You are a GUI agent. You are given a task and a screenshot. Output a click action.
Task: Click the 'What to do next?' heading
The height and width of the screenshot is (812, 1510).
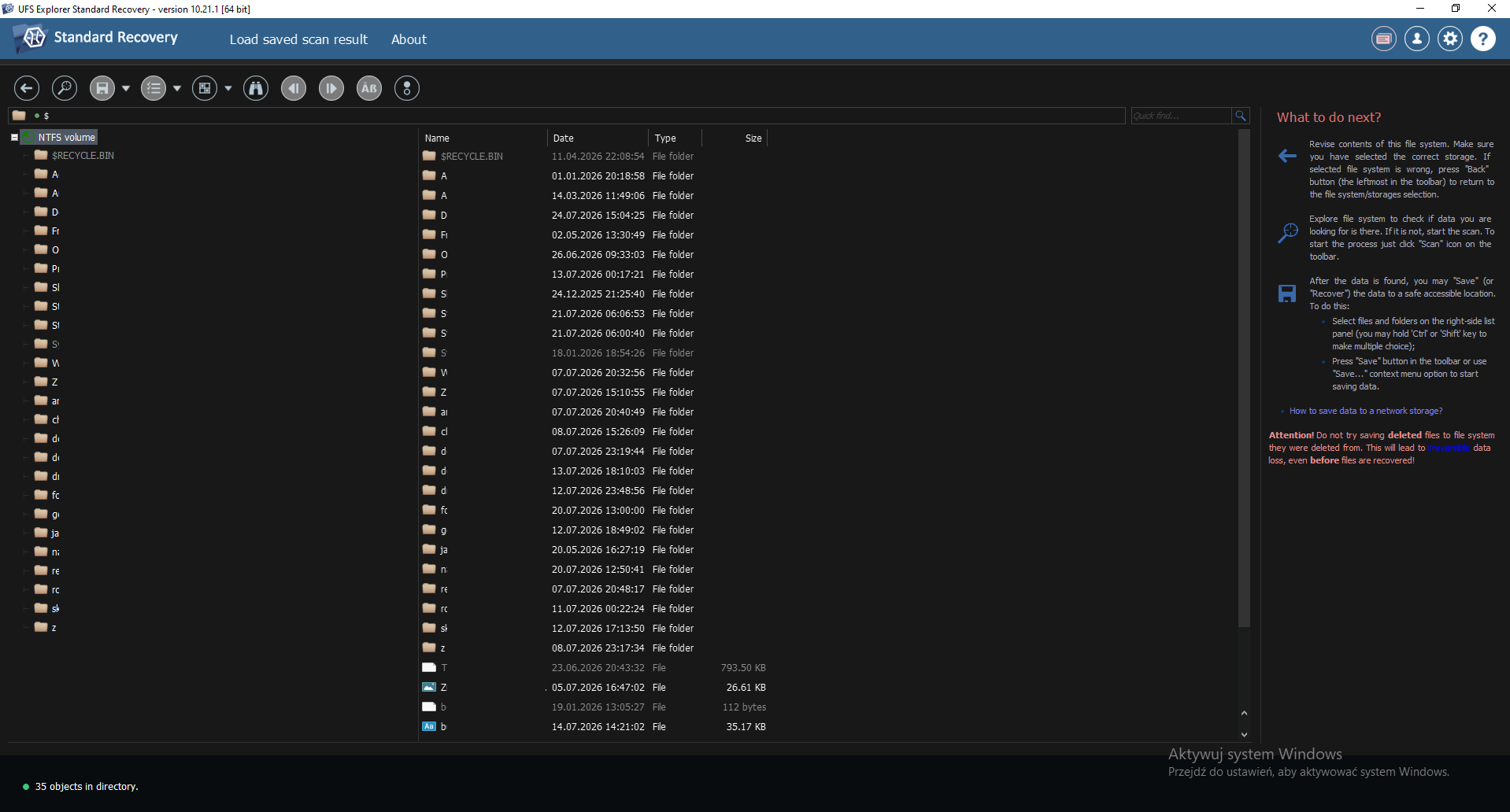click(1329, 117)
